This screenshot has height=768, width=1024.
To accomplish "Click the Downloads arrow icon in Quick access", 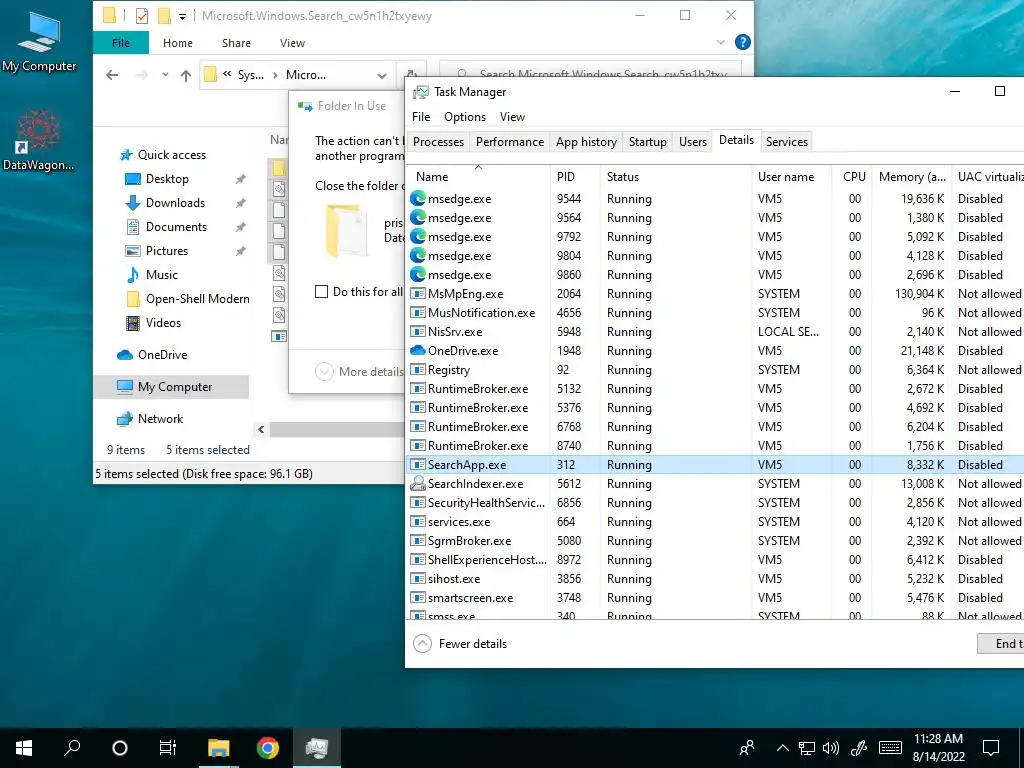I will coord(133,202).
